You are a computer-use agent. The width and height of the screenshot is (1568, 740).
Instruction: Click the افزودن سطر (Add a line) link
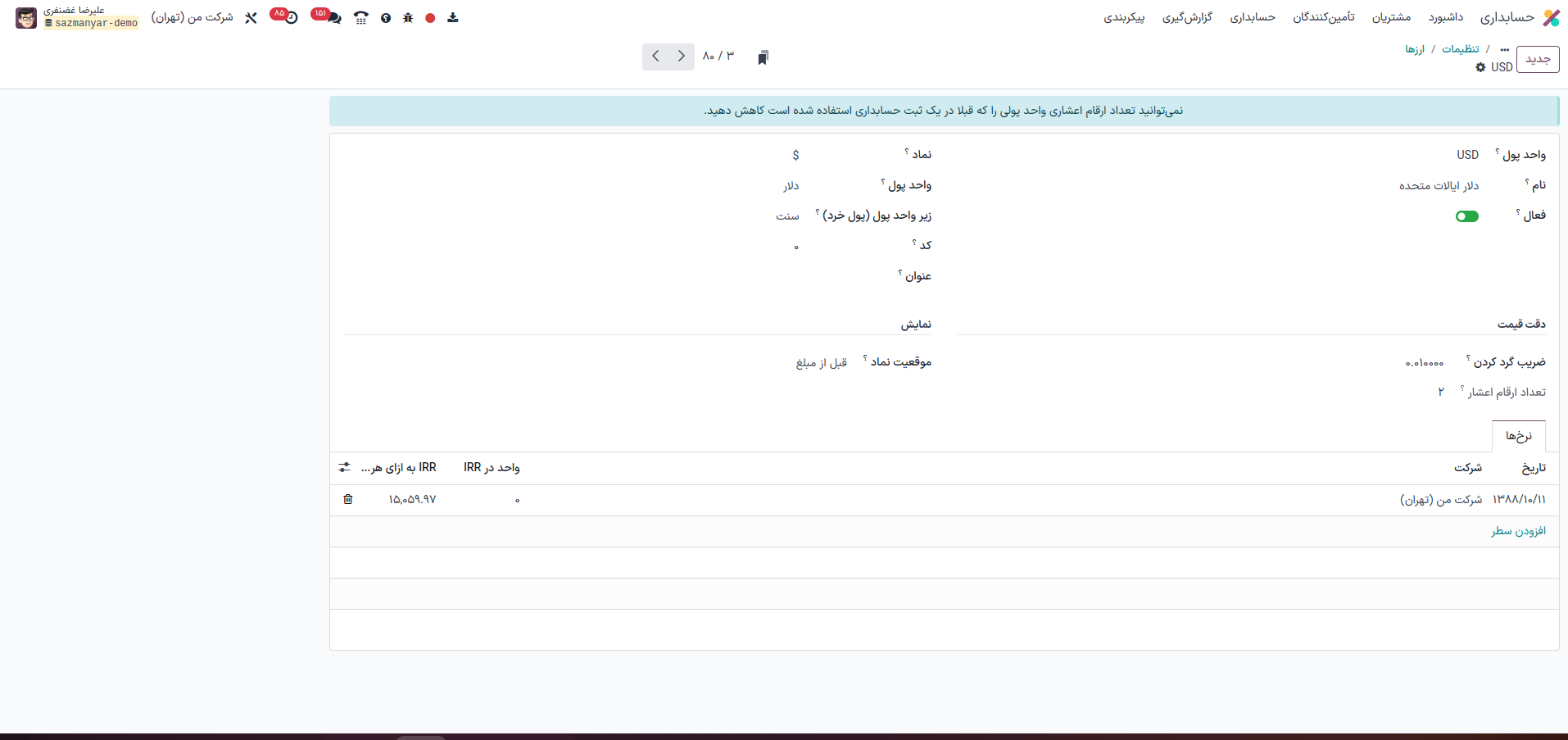[1518, 531]
